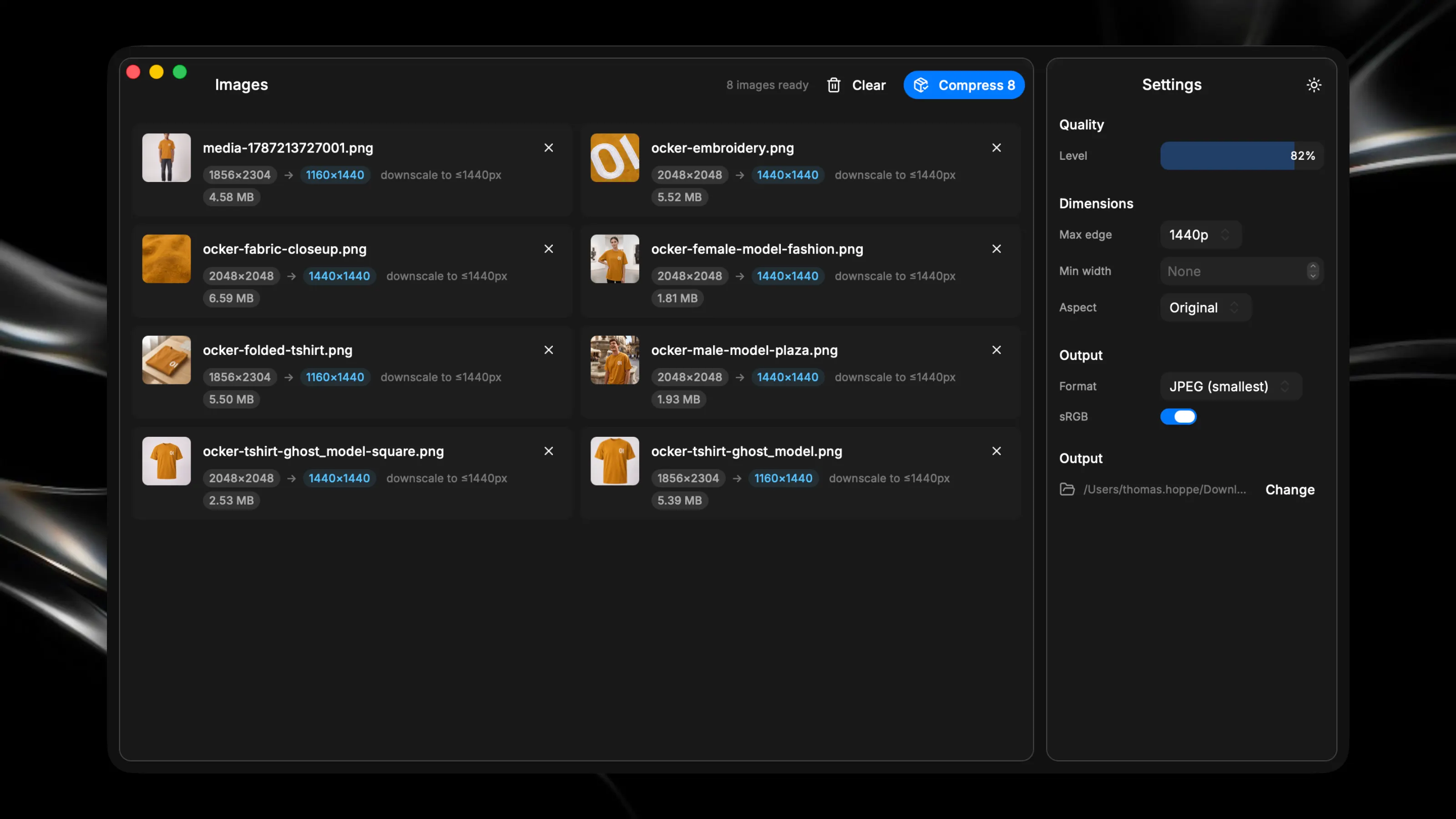Open the Format JPEG (smallest) dropdown
Image resolution: width=1456 pixels, height=819 pixels.
(1231, 387)
